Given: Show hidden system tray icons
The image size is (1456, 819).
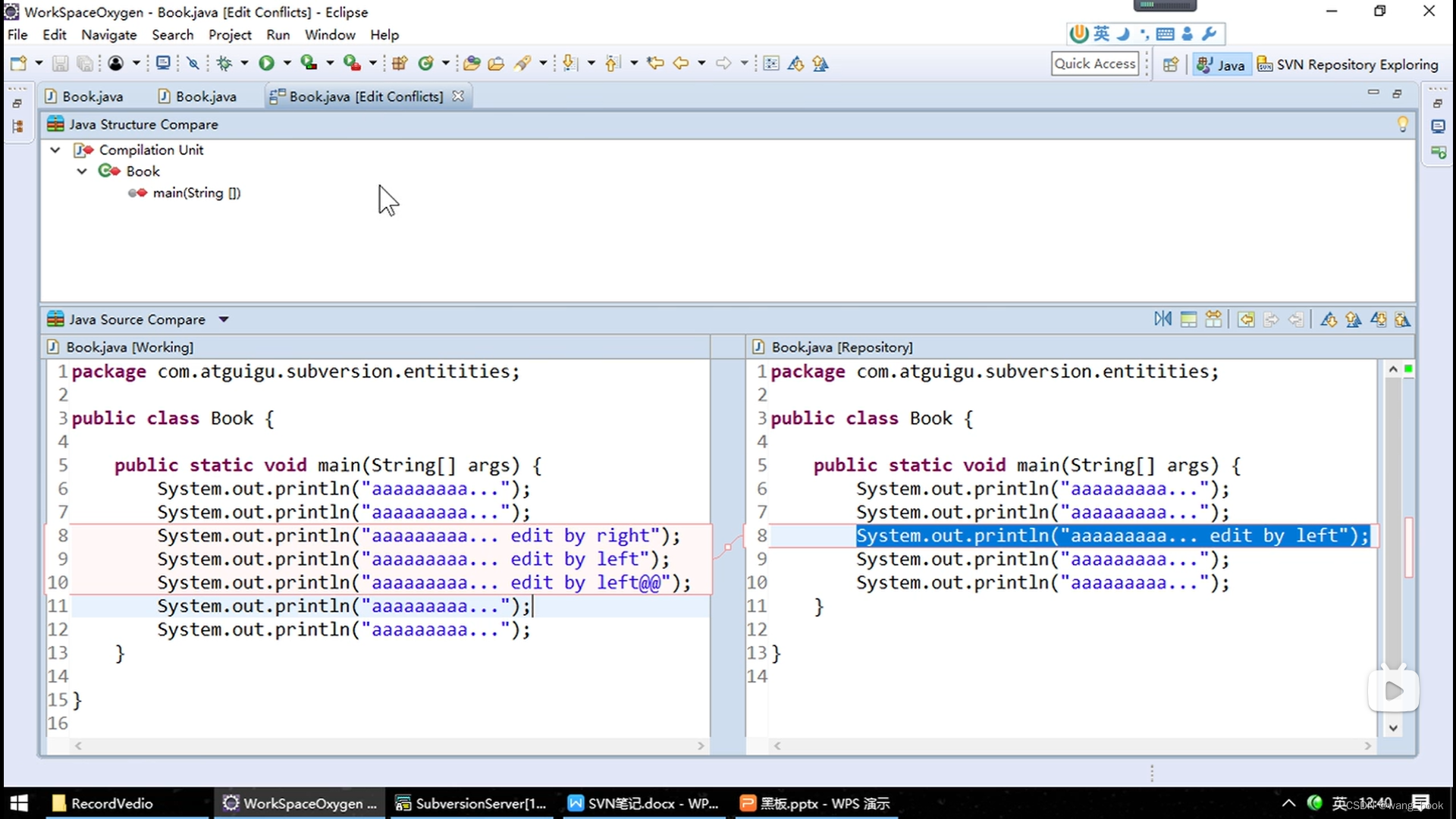Looking at the screenshot, I should 1288,803.
